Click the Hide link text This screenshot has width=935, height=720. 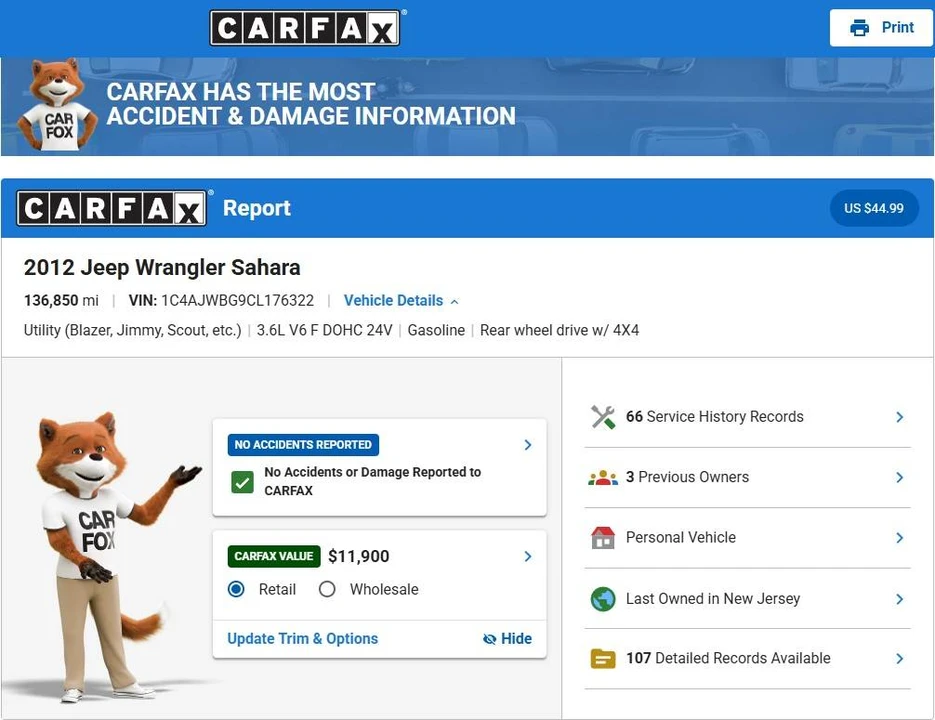tap(516, 639)
